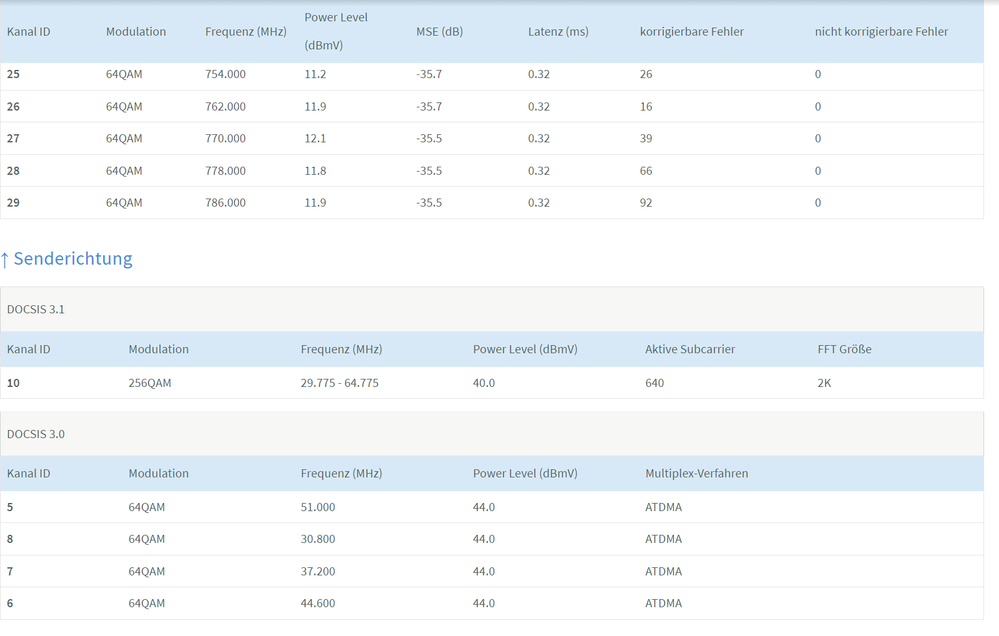Click the Aktive Subcarrier column header
Screen dimensions: 999x636
[x=692, y=350]
